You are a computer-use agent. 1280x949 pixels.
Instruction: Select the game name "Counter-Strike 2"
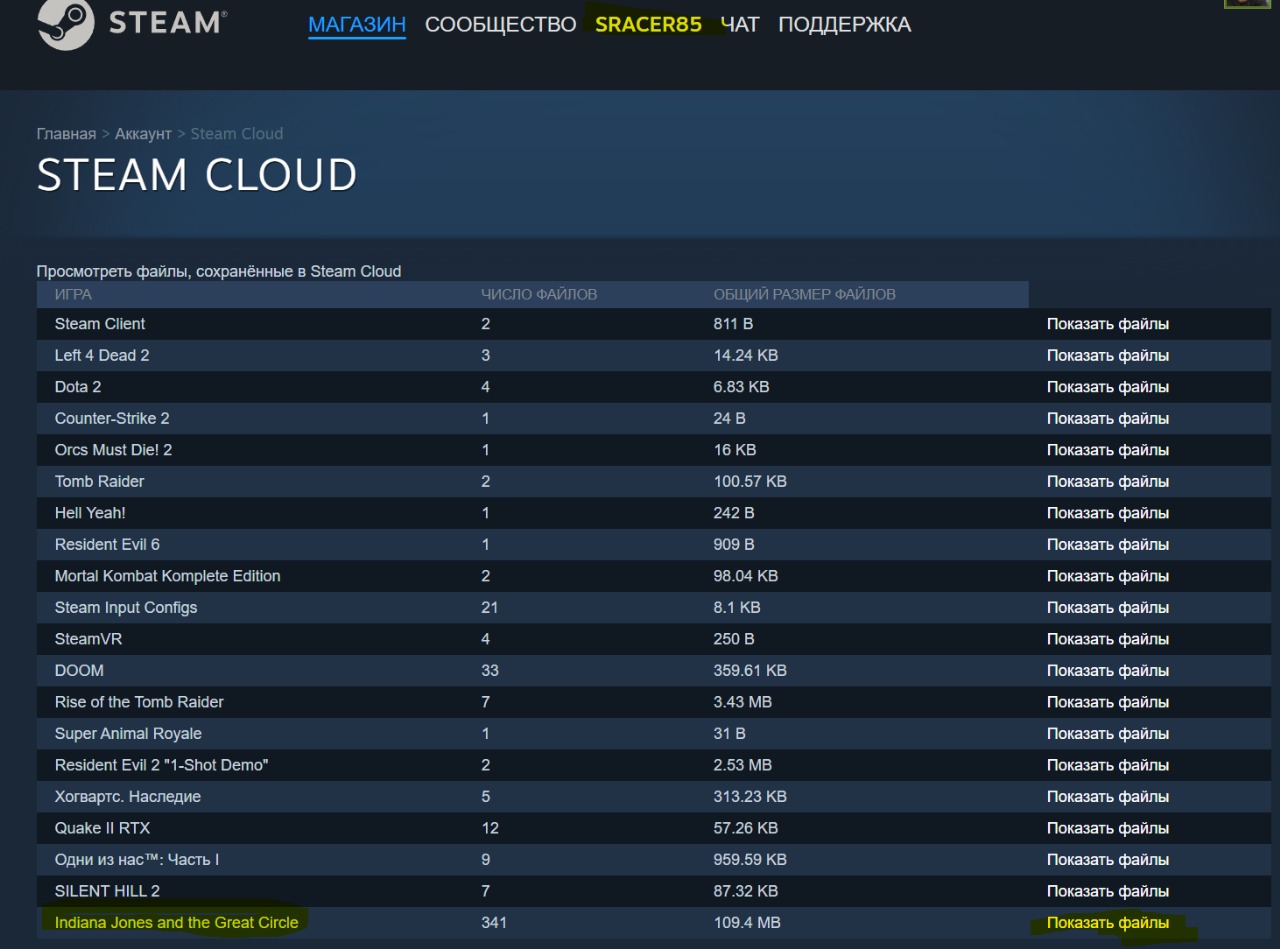[112, 418]
